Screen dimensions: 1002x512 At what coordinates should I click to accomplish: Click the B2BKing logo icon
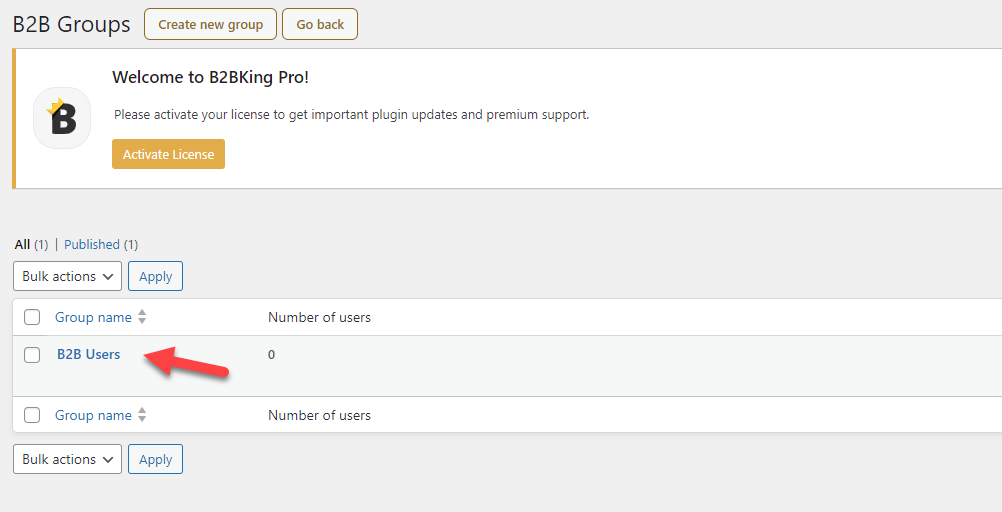point(62,118)
